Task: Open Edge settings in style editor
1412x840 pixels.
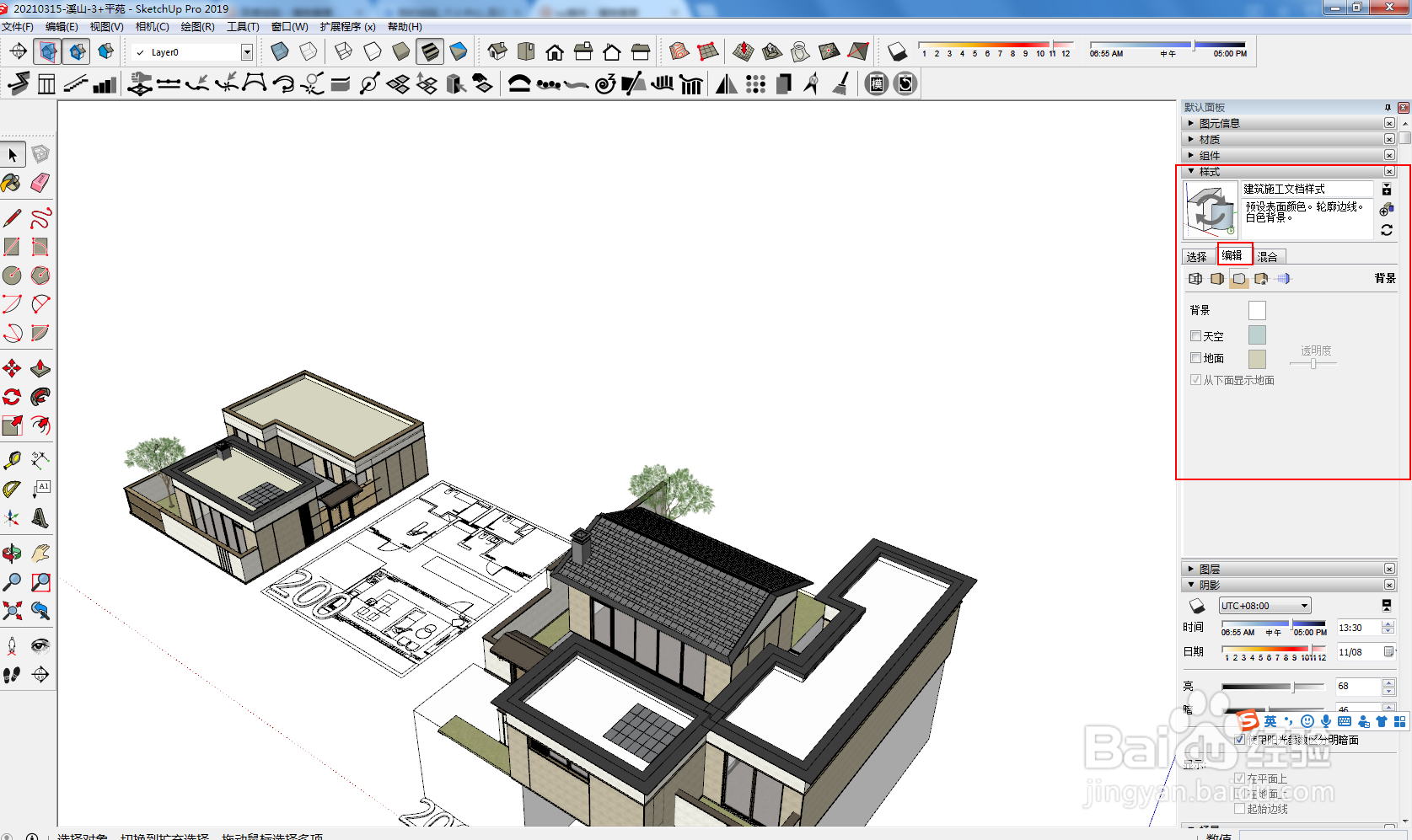Action: (x=1195, y=279)
